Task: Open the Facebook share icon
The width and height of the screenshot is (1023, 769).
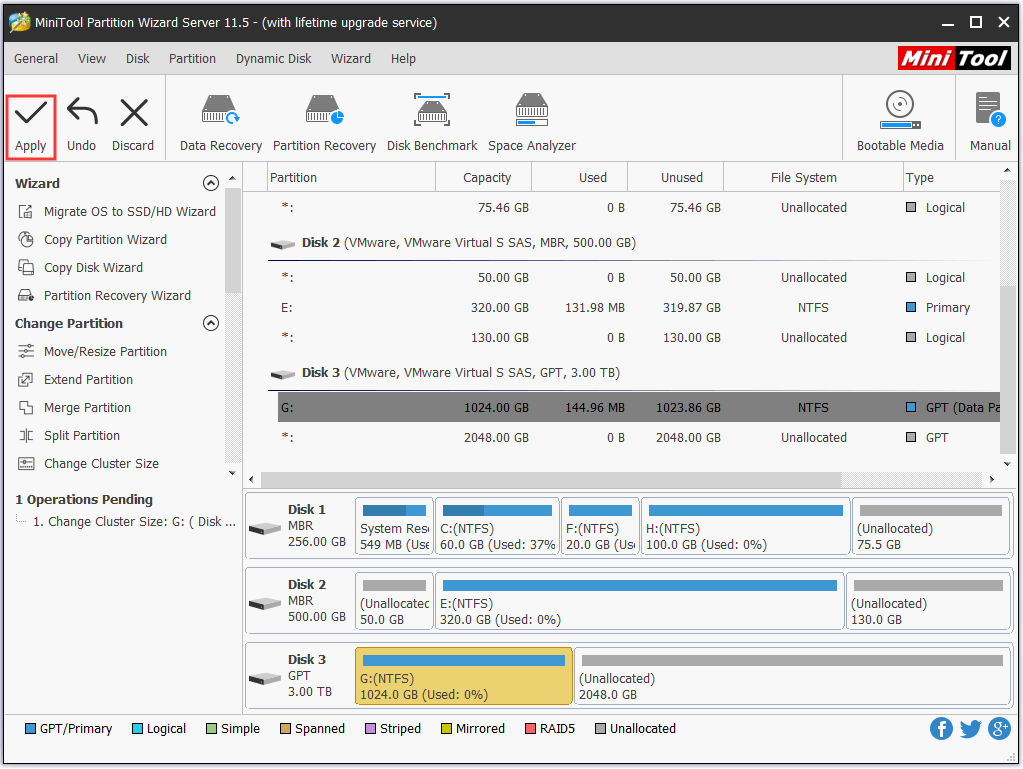Action: click(941, 729)
